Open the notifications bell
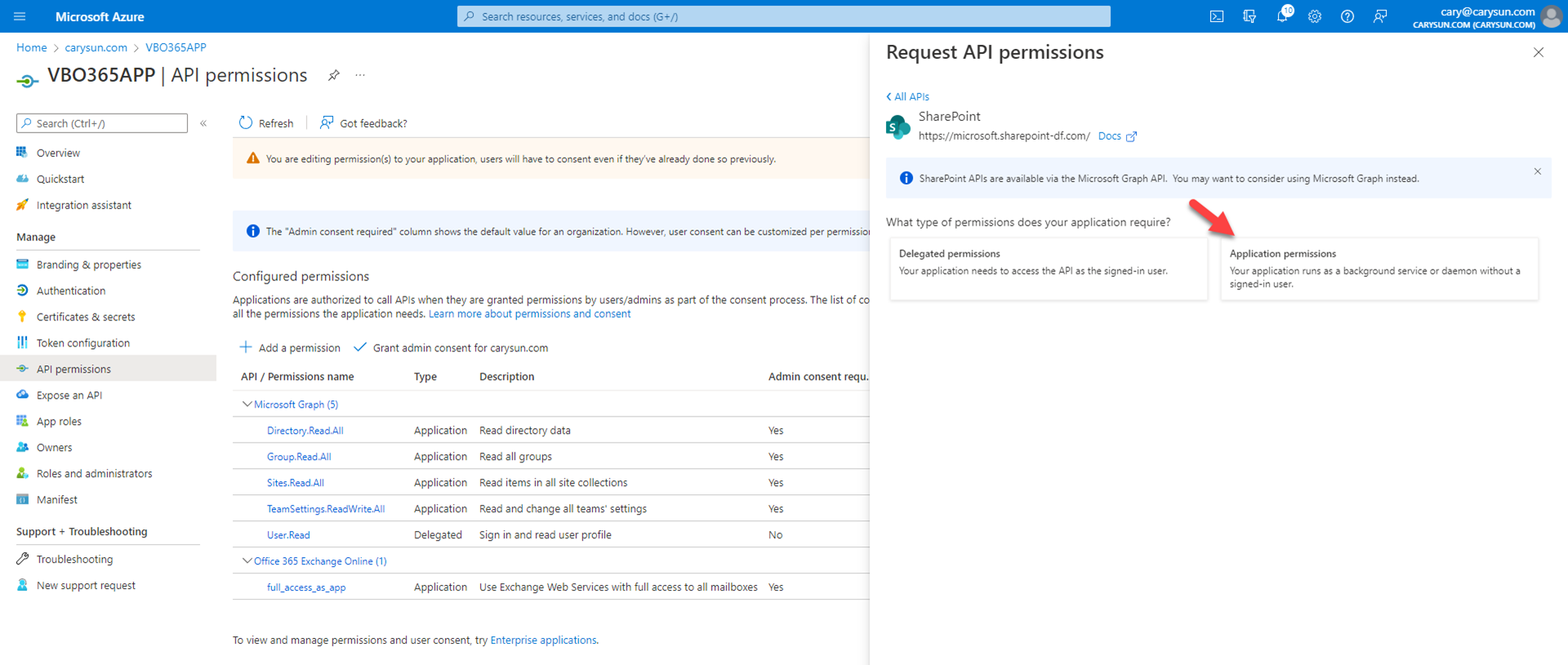The width and height of the screenshot is (1568, 665). click(1282, 16)
